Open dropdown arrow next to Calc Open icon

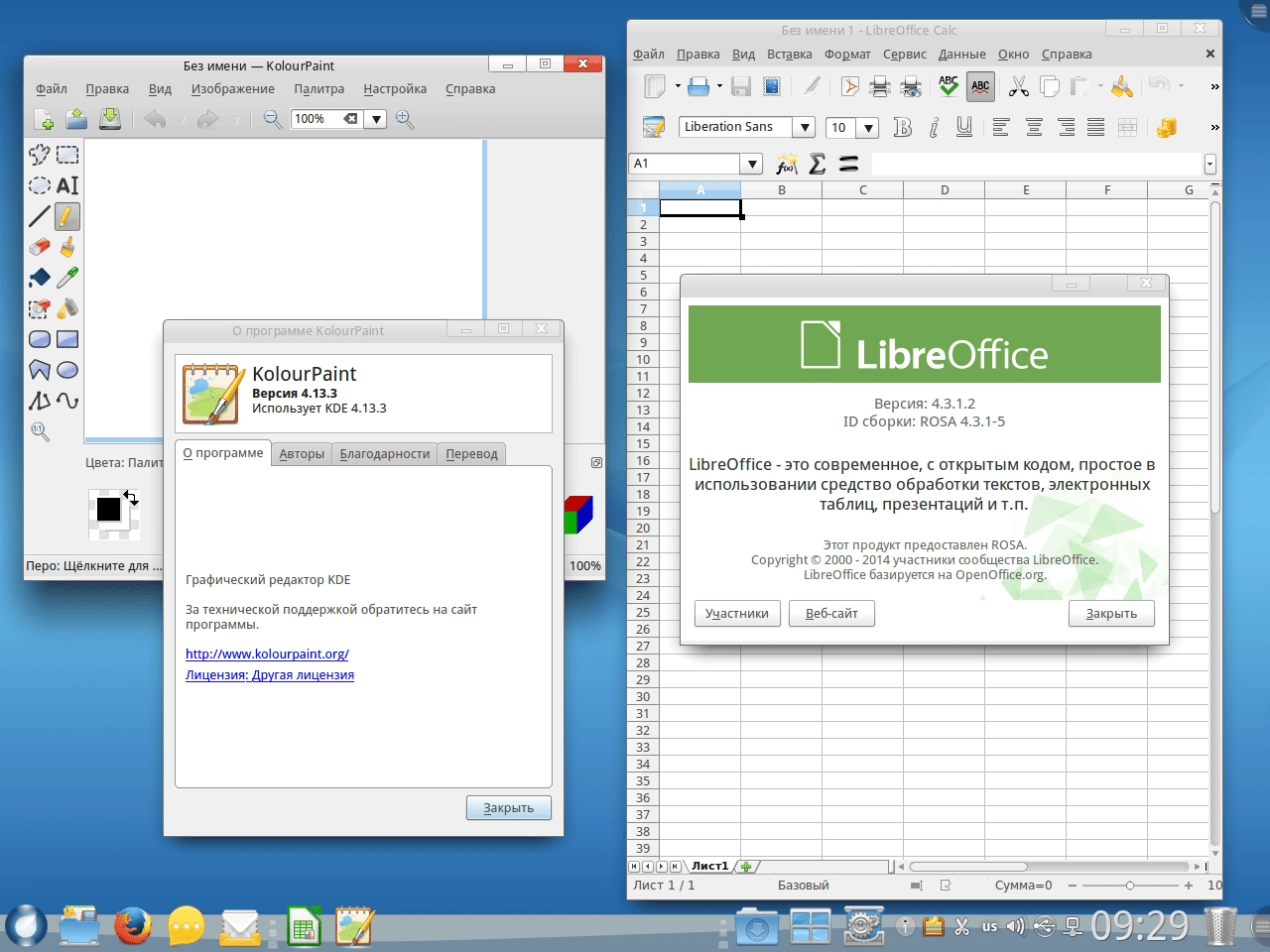[719, 86]
